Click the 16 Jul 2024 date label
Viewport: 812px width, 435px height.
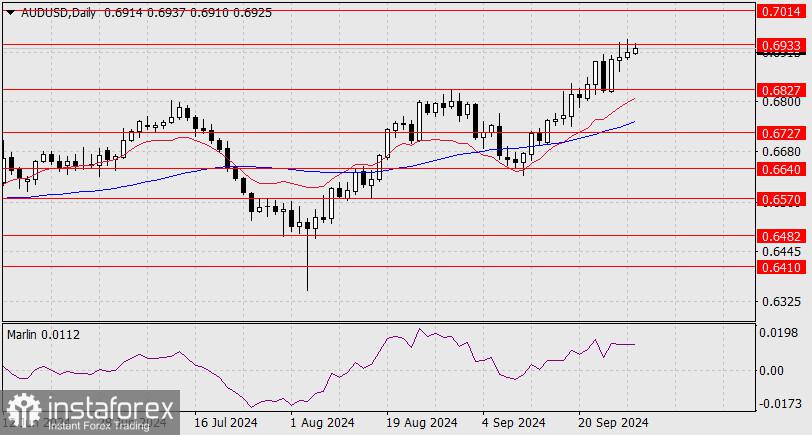click(x=226, y=423)
